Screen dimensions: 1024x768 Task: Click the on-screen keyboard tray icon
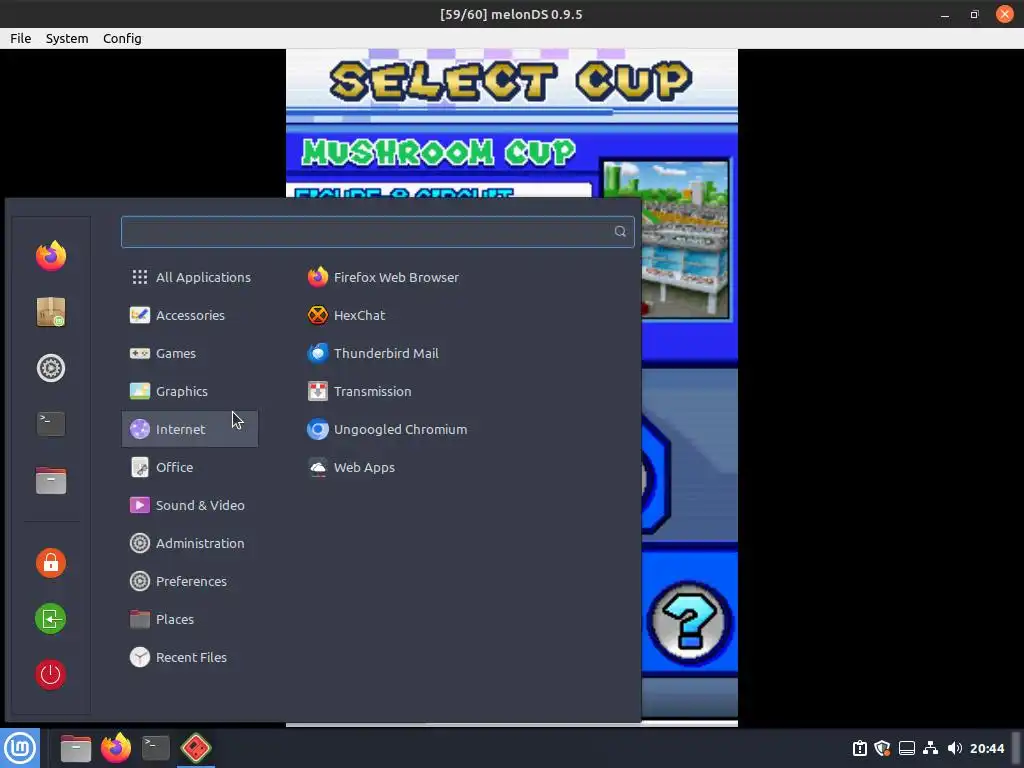pos(906,748)
